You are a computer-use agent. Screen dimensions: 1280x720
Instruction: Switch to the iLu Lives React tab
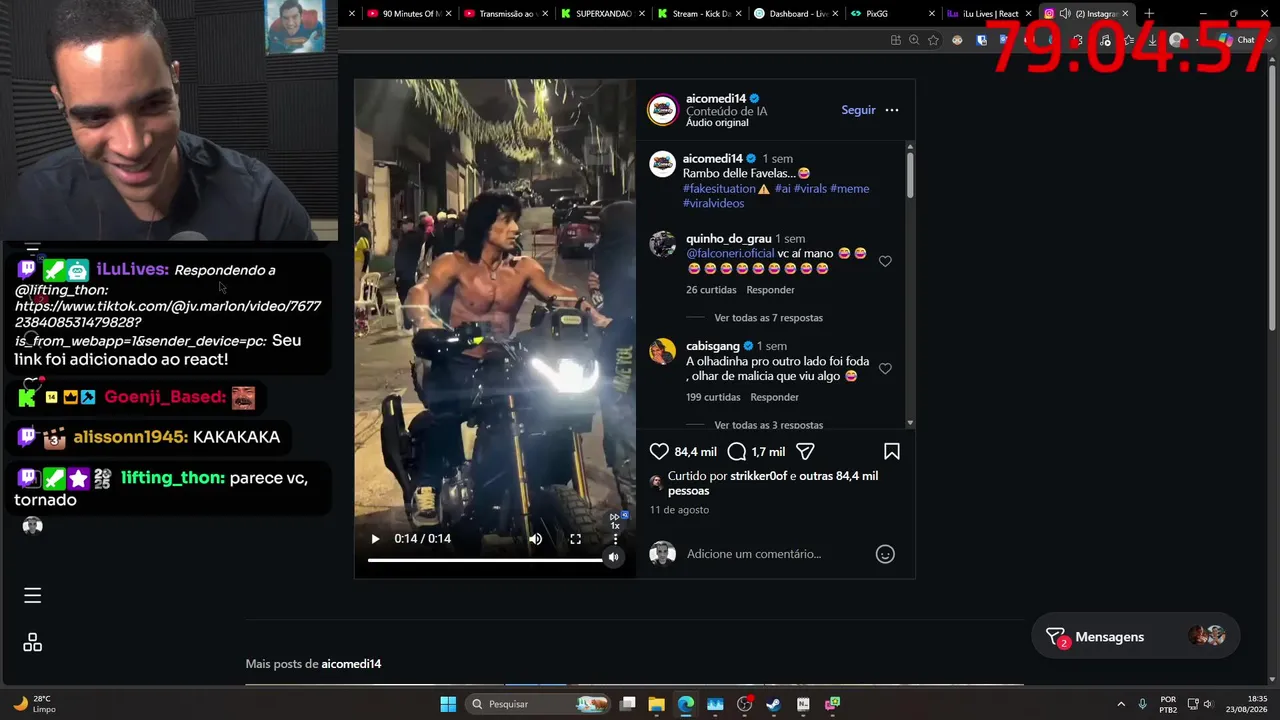click(x=988, y=14)
